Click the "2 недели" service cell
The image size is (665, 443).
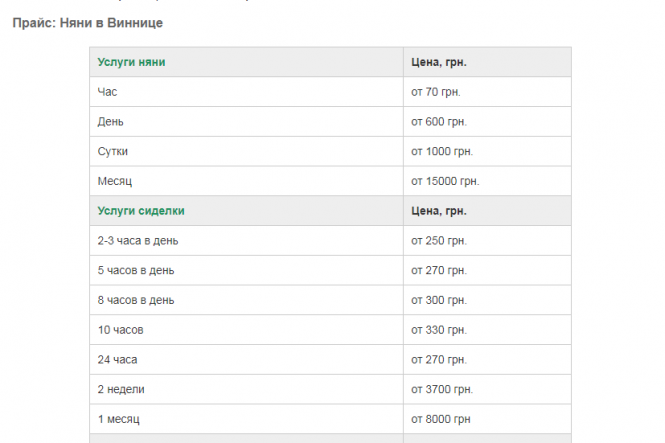[x=121, y=389]
